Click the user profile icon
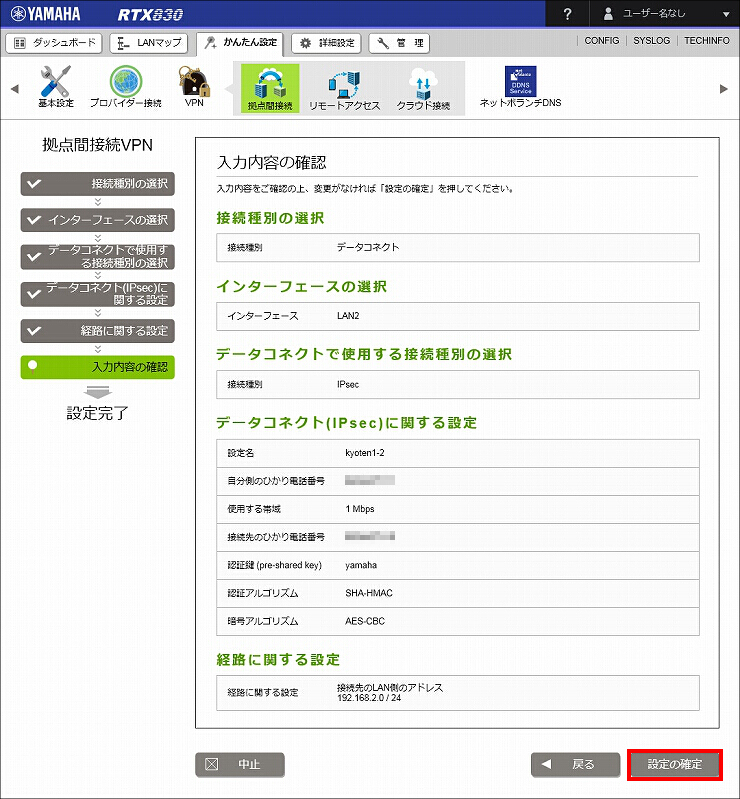Image resolution: width=740 pixels, height=799 pixels. click(608, 14)
